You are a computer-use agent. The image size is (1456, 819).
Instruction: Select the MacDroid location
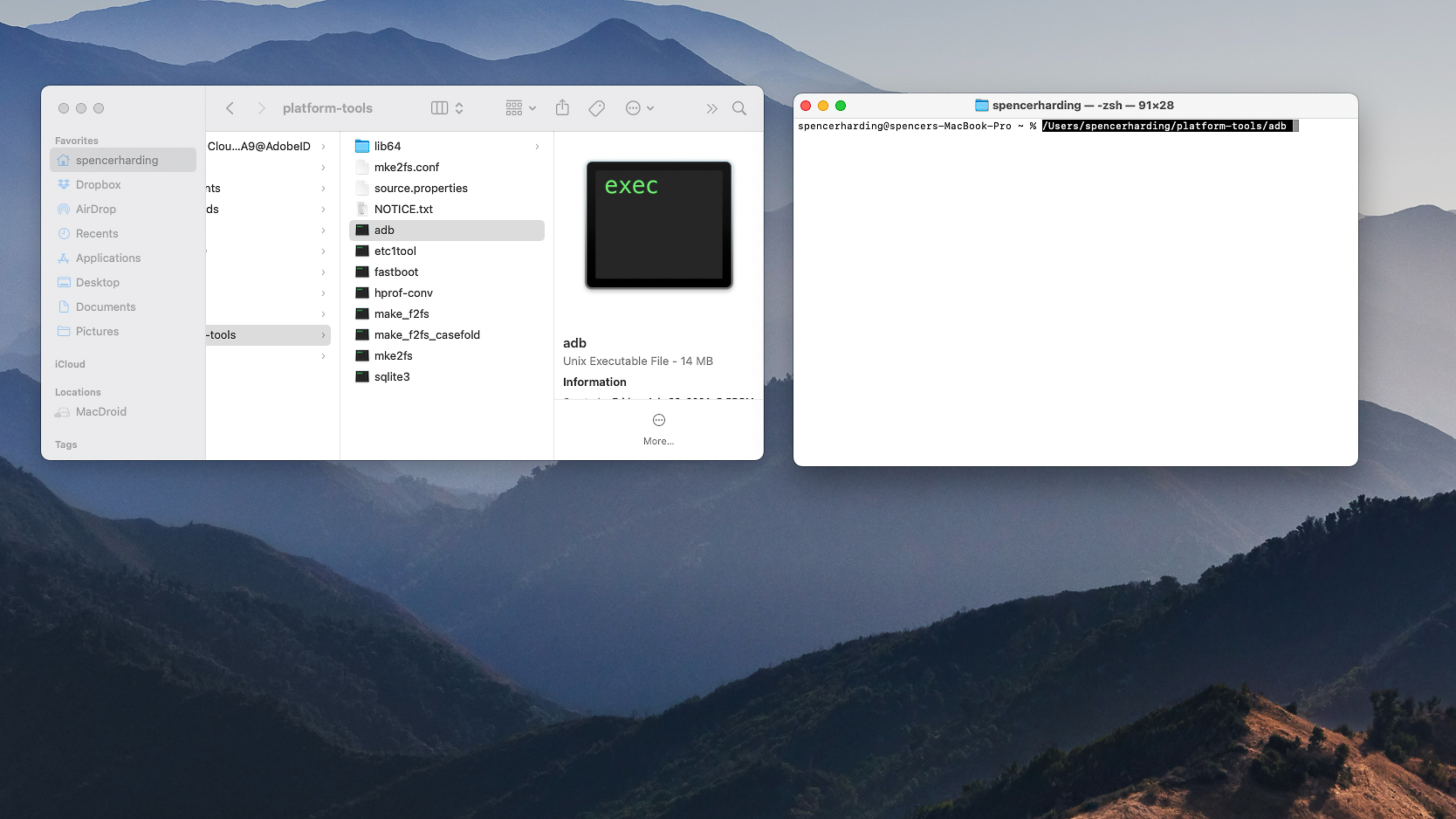(x=100, y=412)
